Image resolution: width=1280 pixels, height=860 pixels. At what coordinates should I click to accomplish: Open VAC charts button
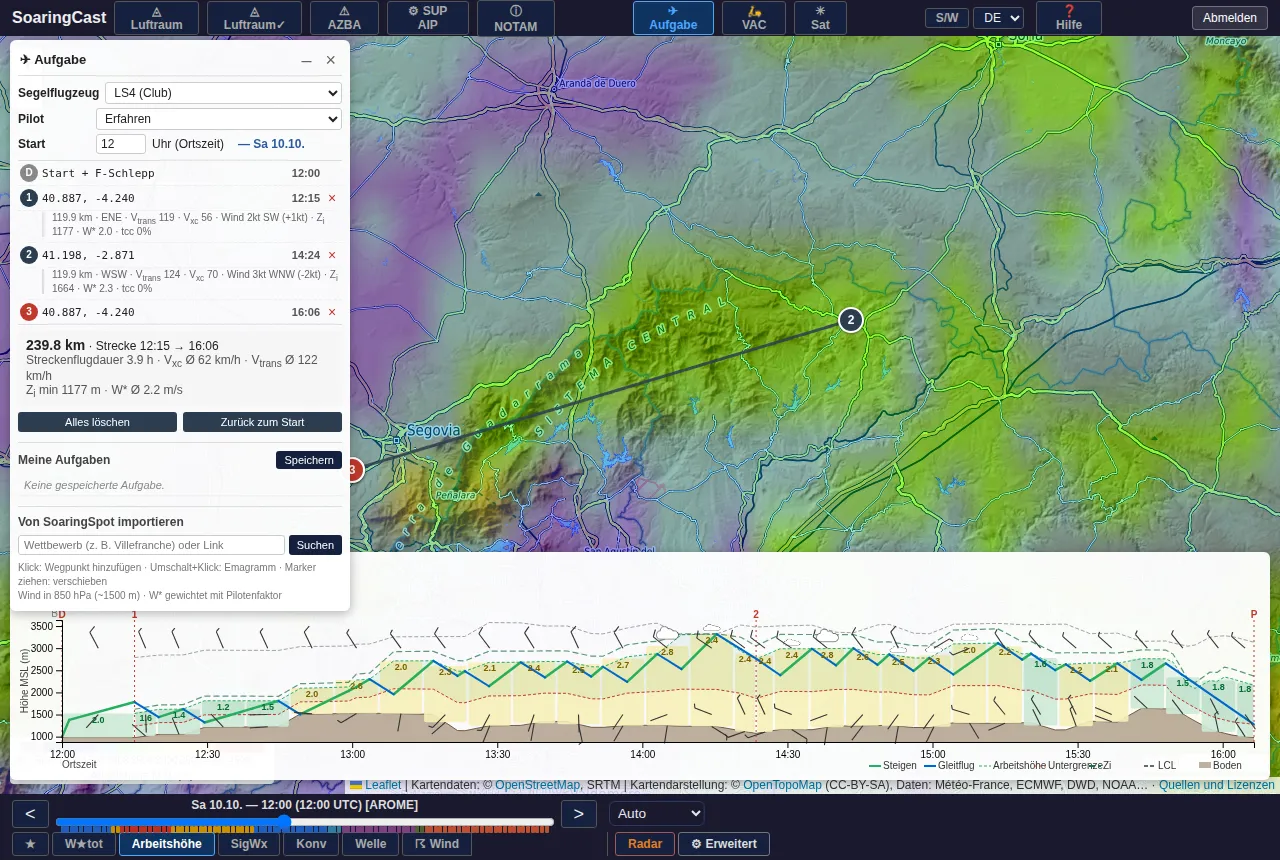754,18
